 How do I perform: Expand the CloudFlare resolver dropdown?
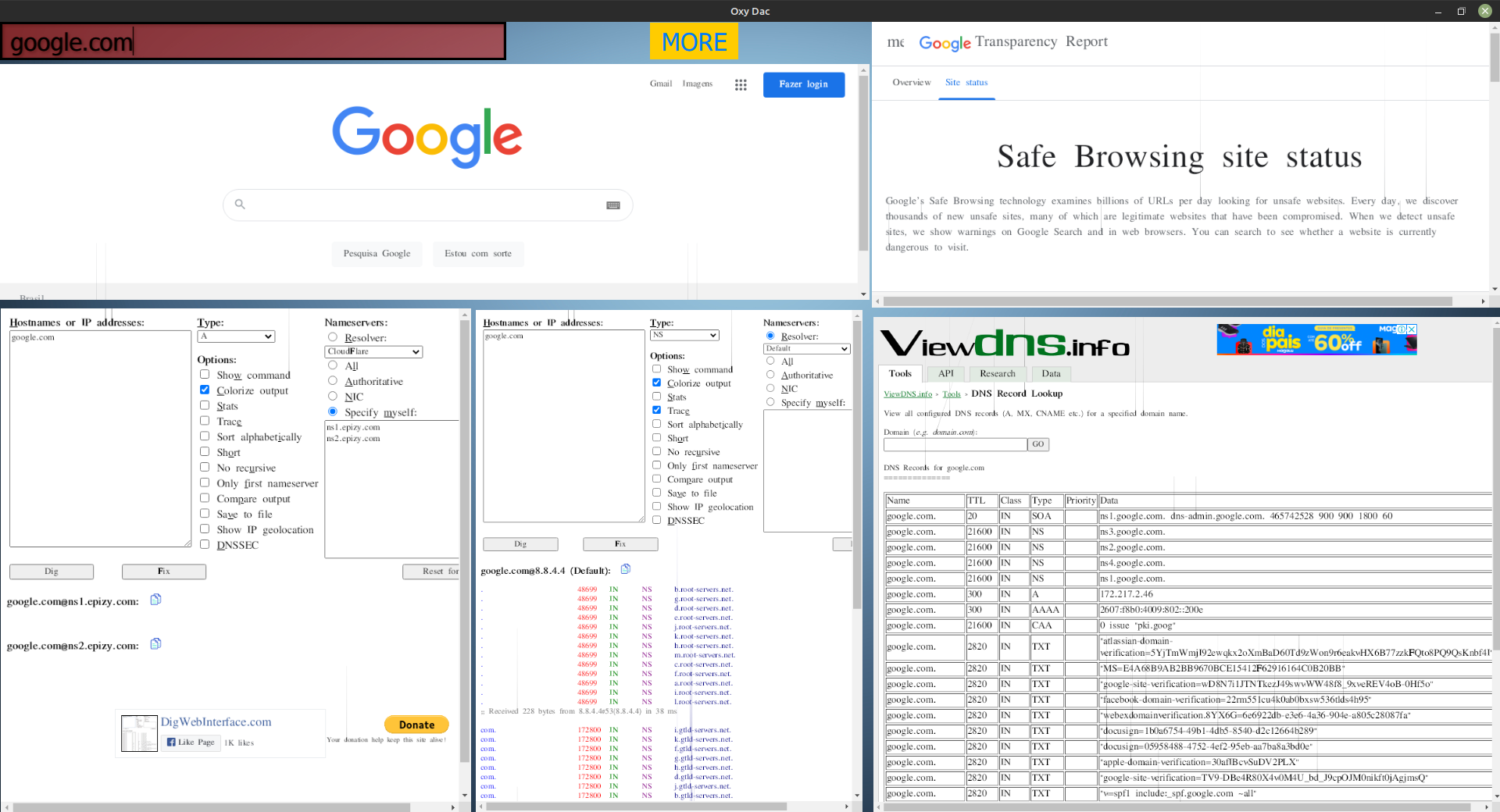(374, 352)
